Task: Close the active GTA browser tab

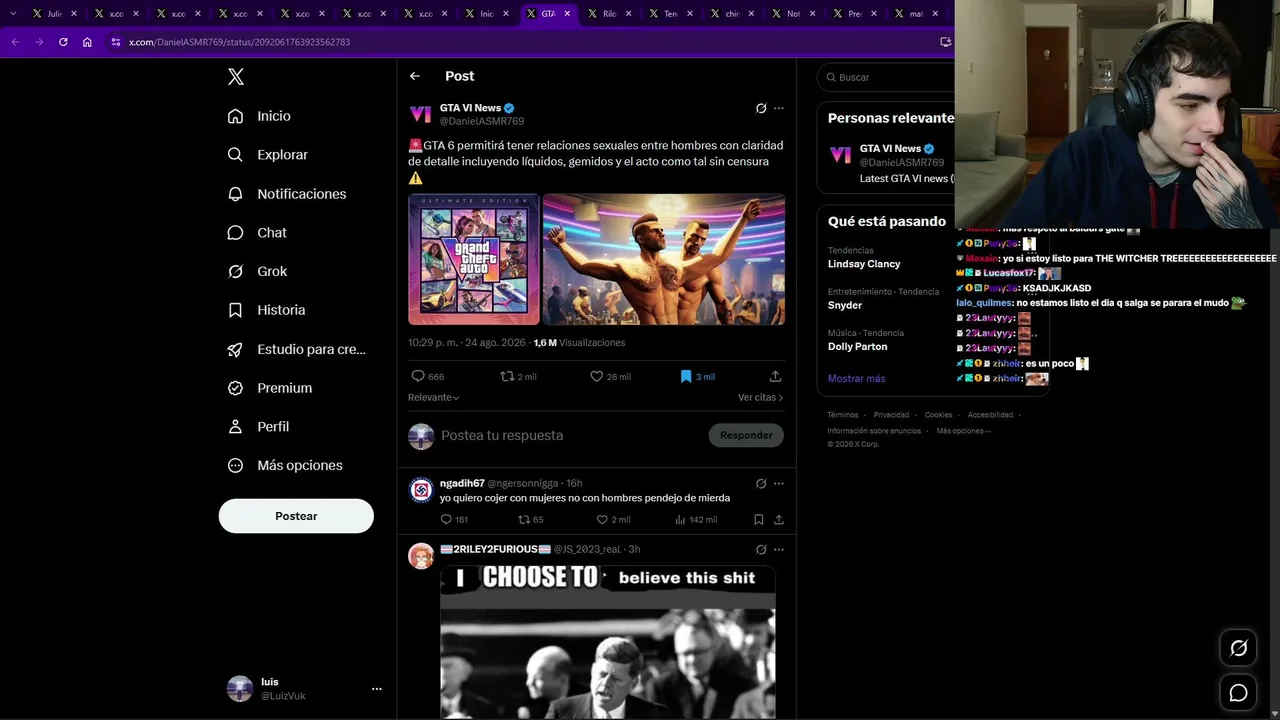Action: click(x=567, y=14)
